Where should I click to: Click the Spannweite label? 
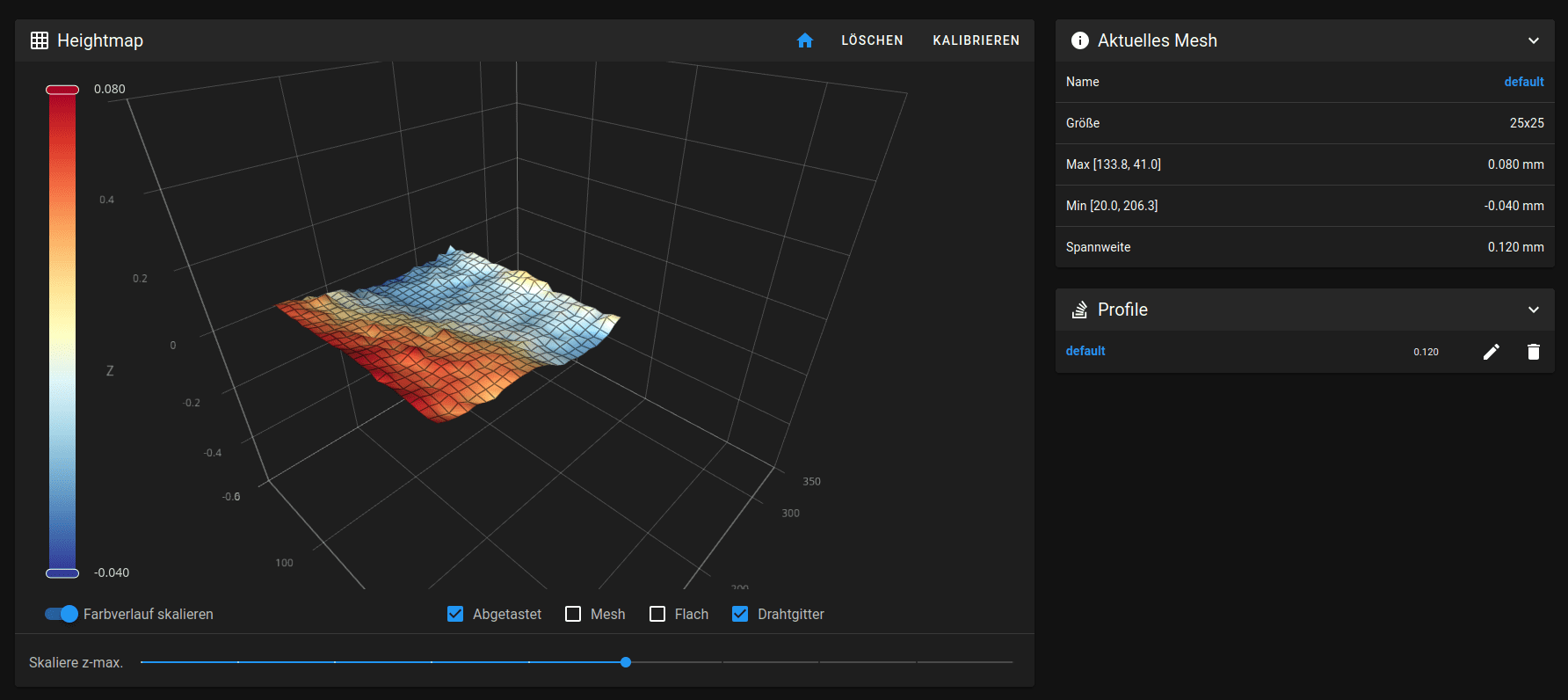pyautogui.click(x=1099, y=247)
